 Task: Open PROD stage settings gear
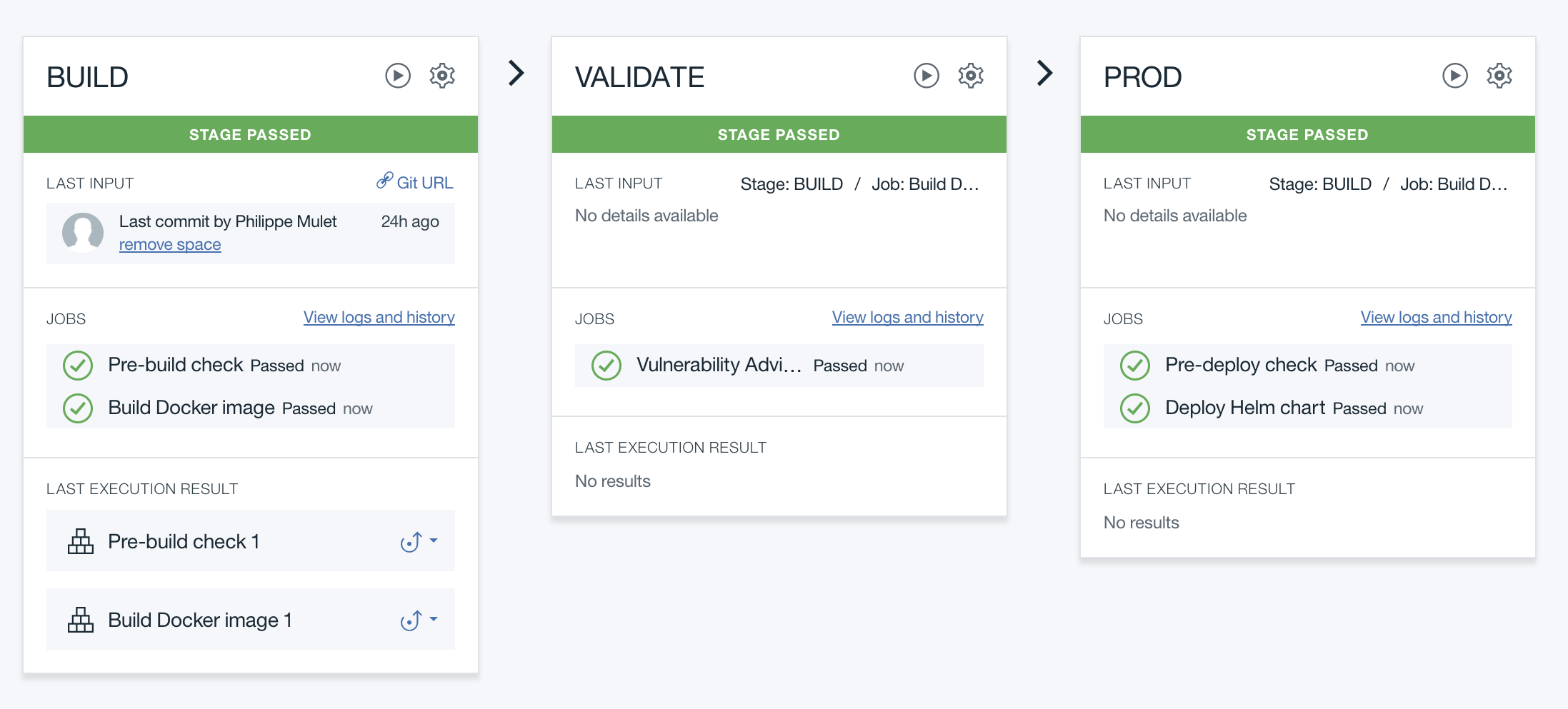click(x=1499, y=76)
